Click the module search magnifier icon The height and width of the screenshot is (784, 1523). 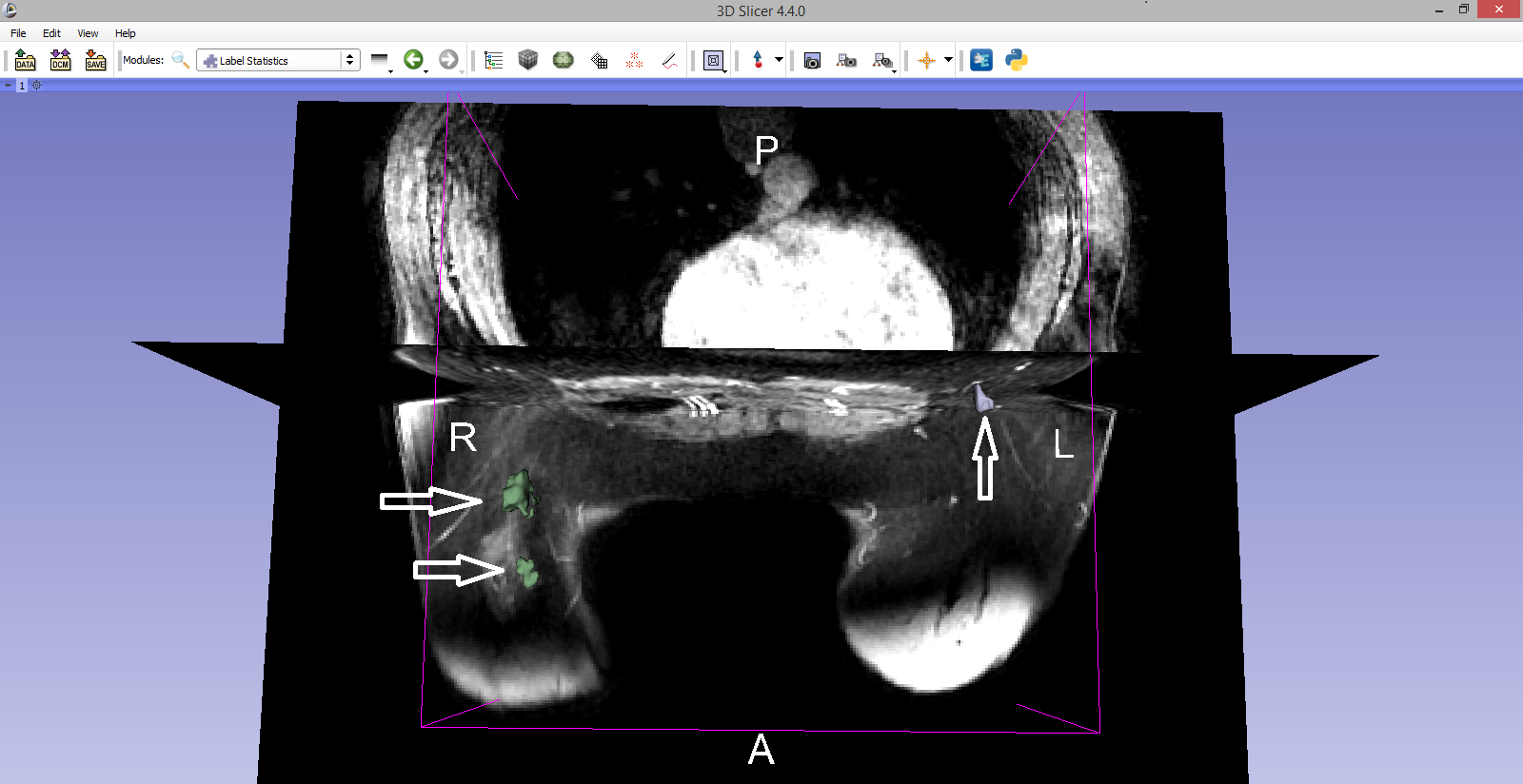coord(180,60)
